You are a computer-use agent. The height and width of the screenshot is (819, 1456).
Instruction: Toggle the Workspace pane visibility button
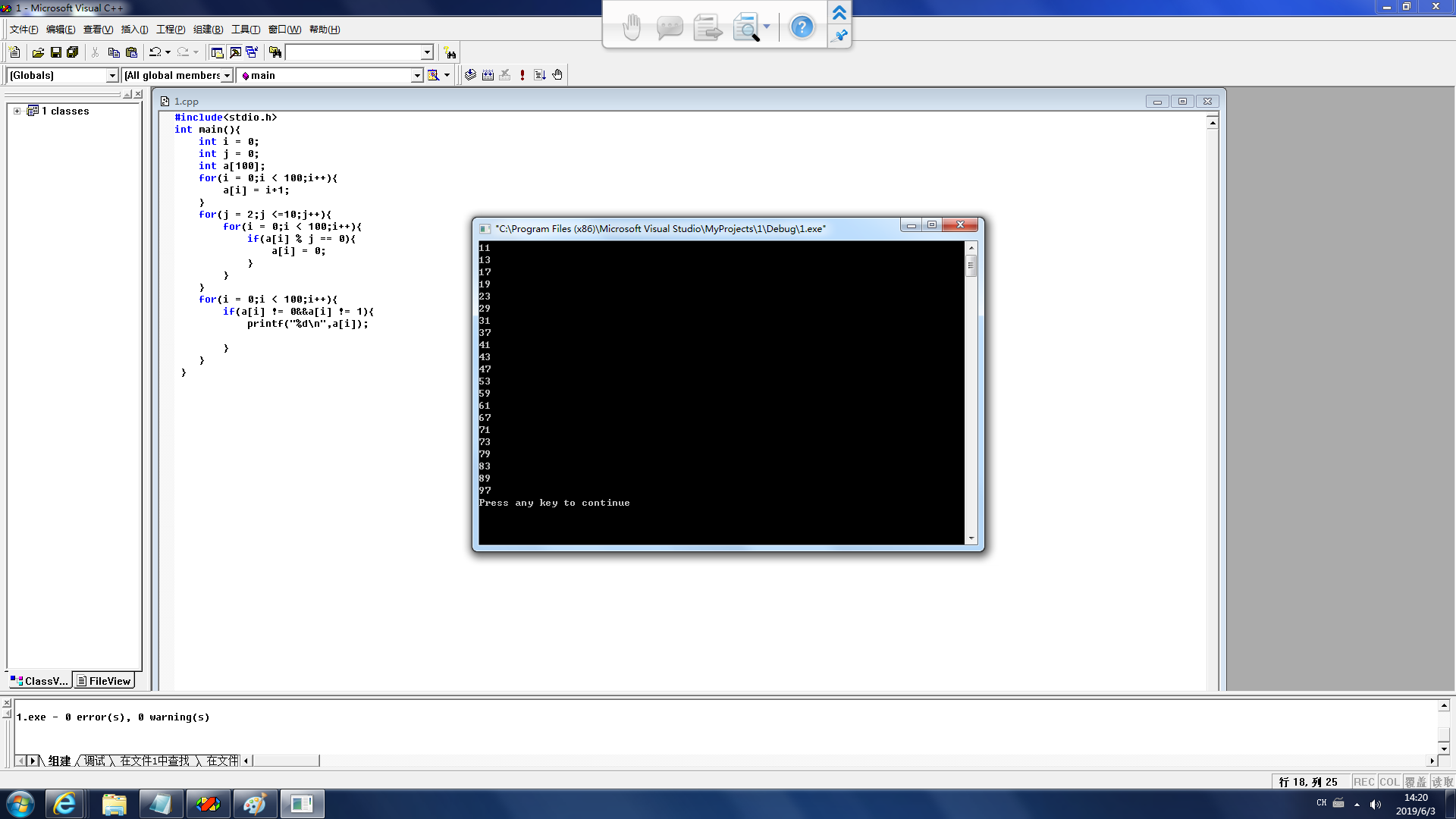[x=218, y=52]
